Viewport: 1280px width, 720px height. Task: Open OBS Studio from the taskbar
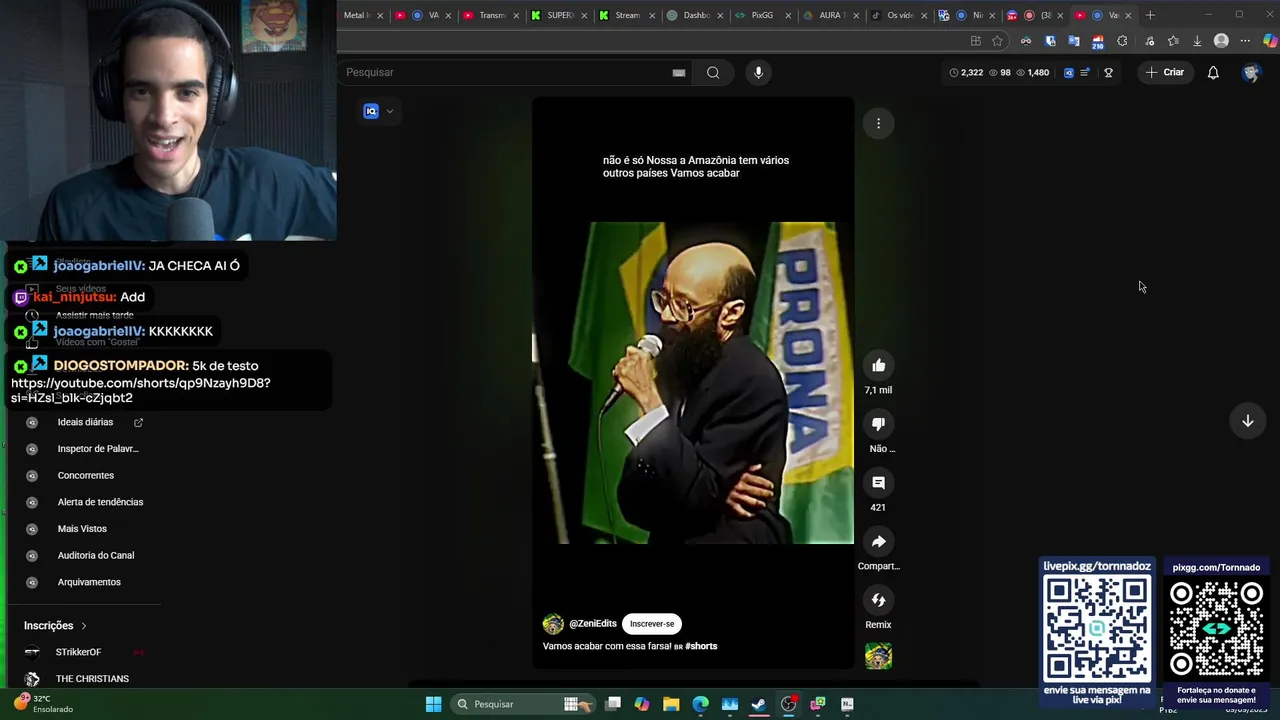(x=788, y=704)
